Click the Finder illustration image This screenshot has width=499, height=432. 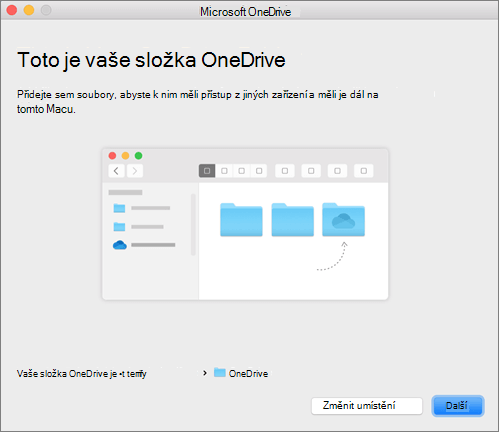[245, 224]
